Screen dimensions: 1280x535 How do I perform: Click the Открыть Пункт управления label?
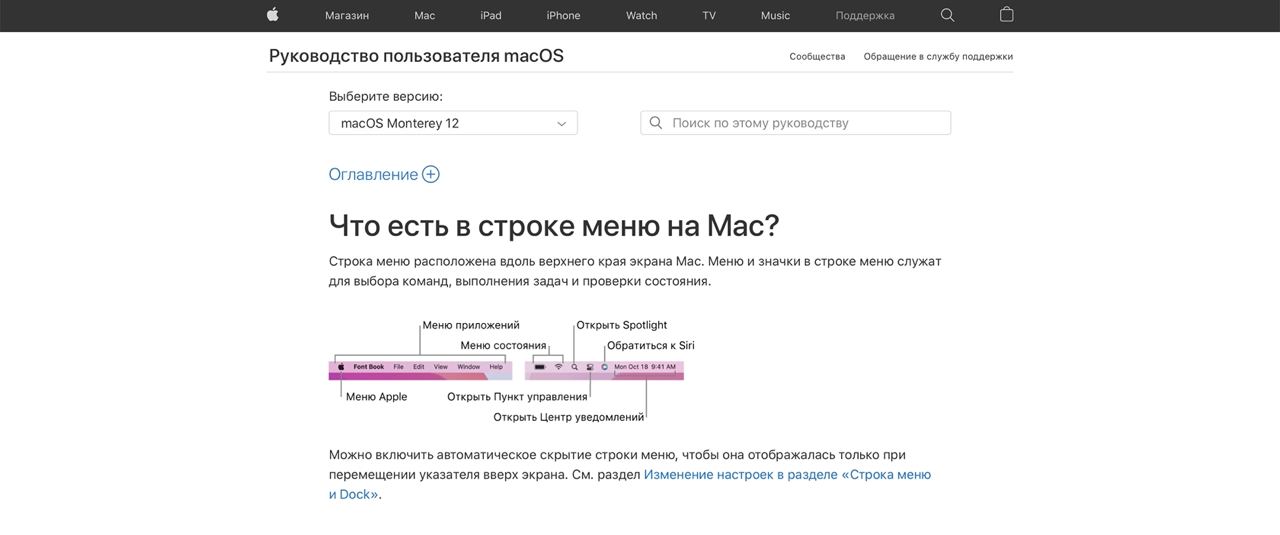tap(517, 397)
